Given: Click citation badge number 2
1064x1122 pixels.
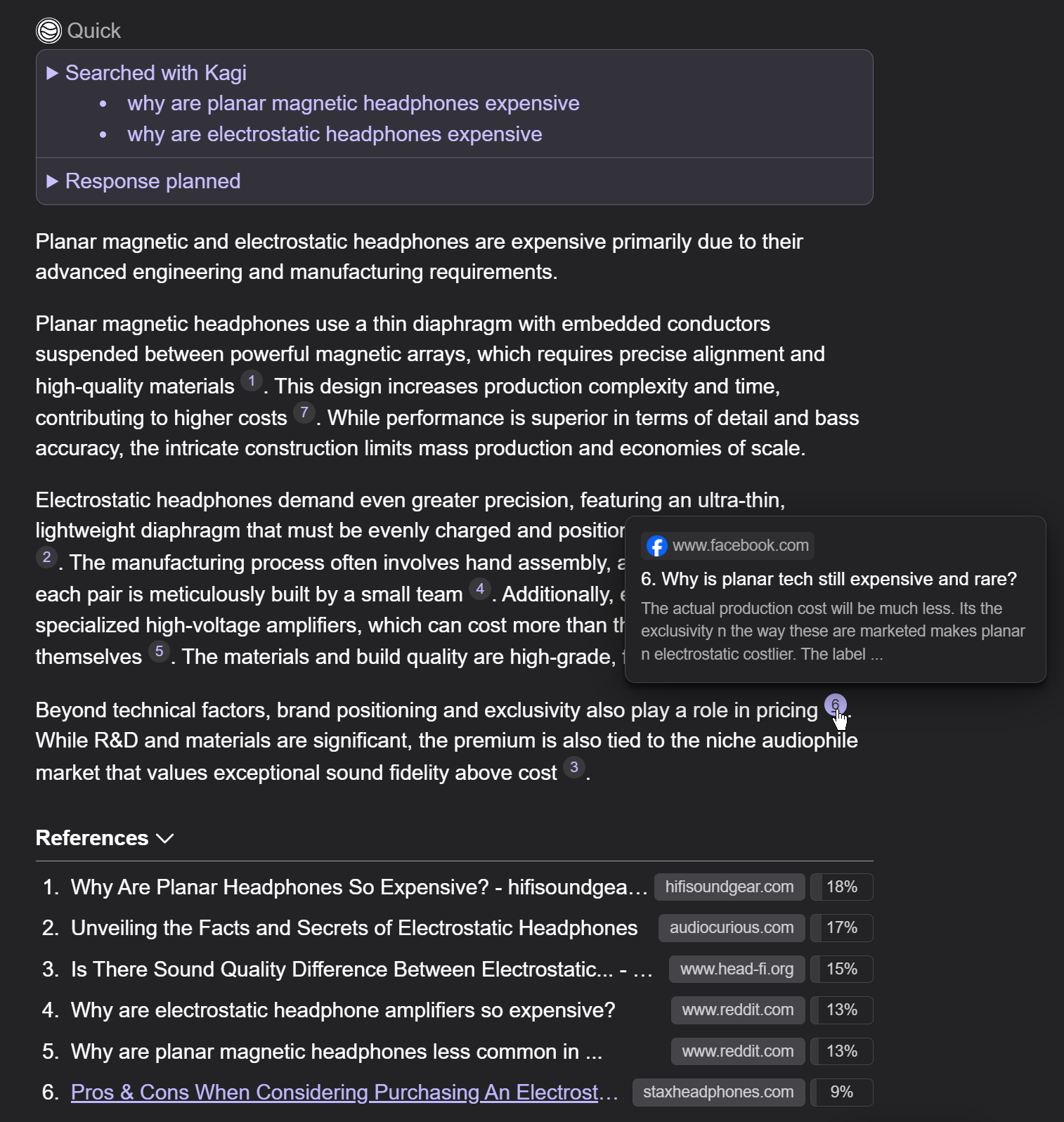Looking at the screenshot, I should (x=46, y=558).
